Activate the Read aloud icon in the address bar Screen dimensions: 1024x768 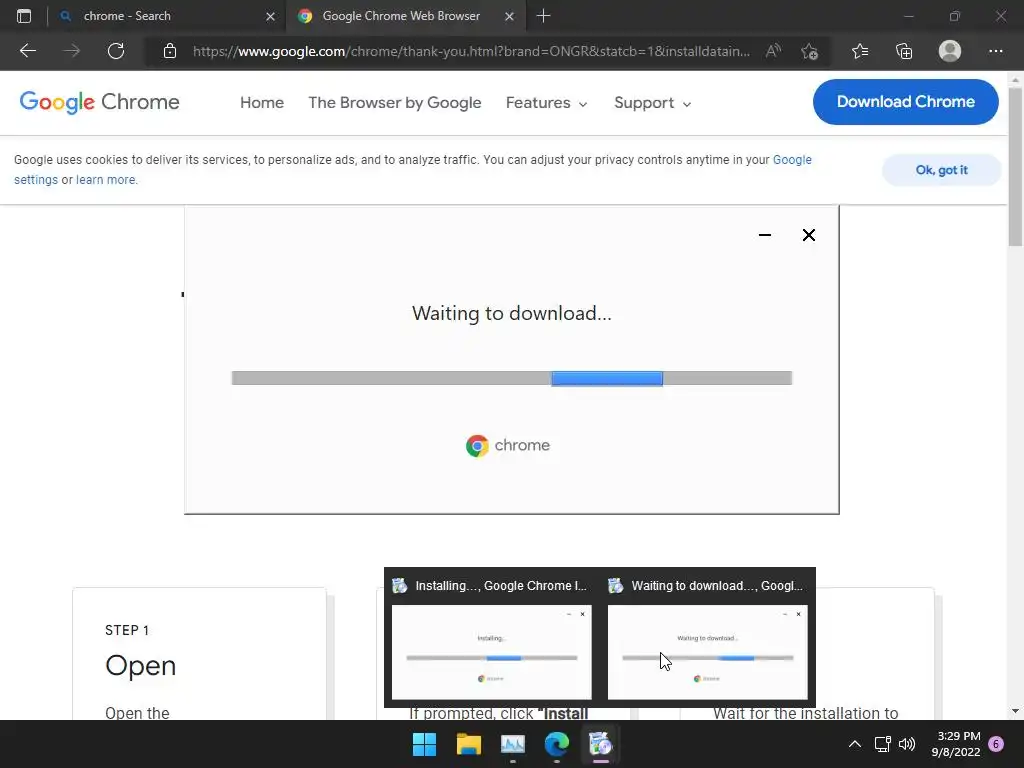click(773, 51)
